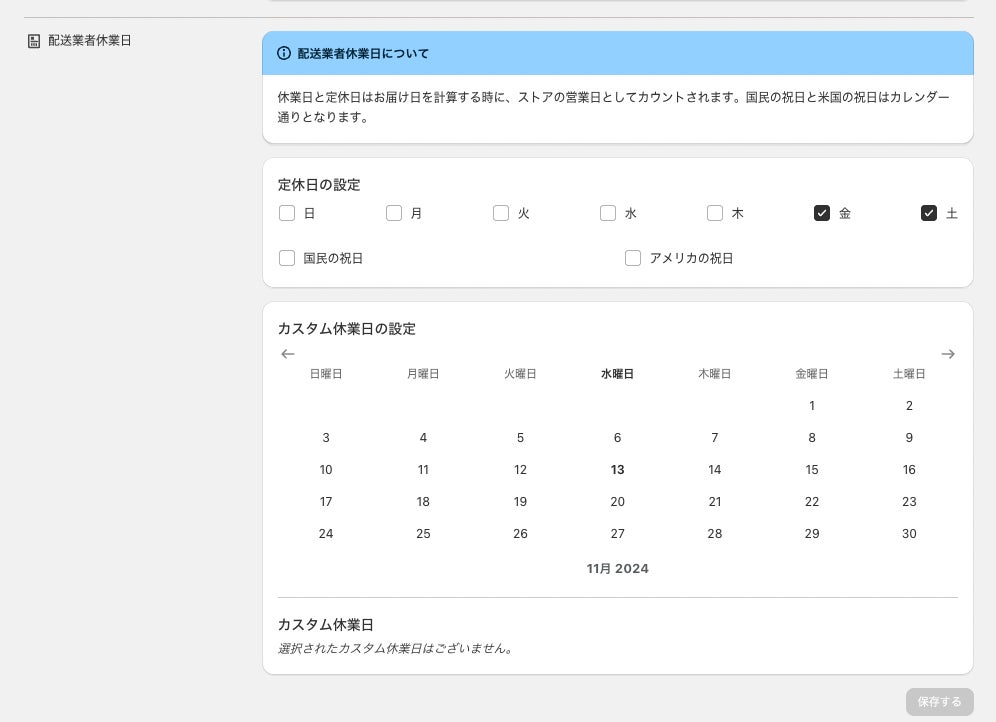Viewport: 996px width, 722px height.
Task: Select date 12 in the calendar
Action: [x=520, y=470]
